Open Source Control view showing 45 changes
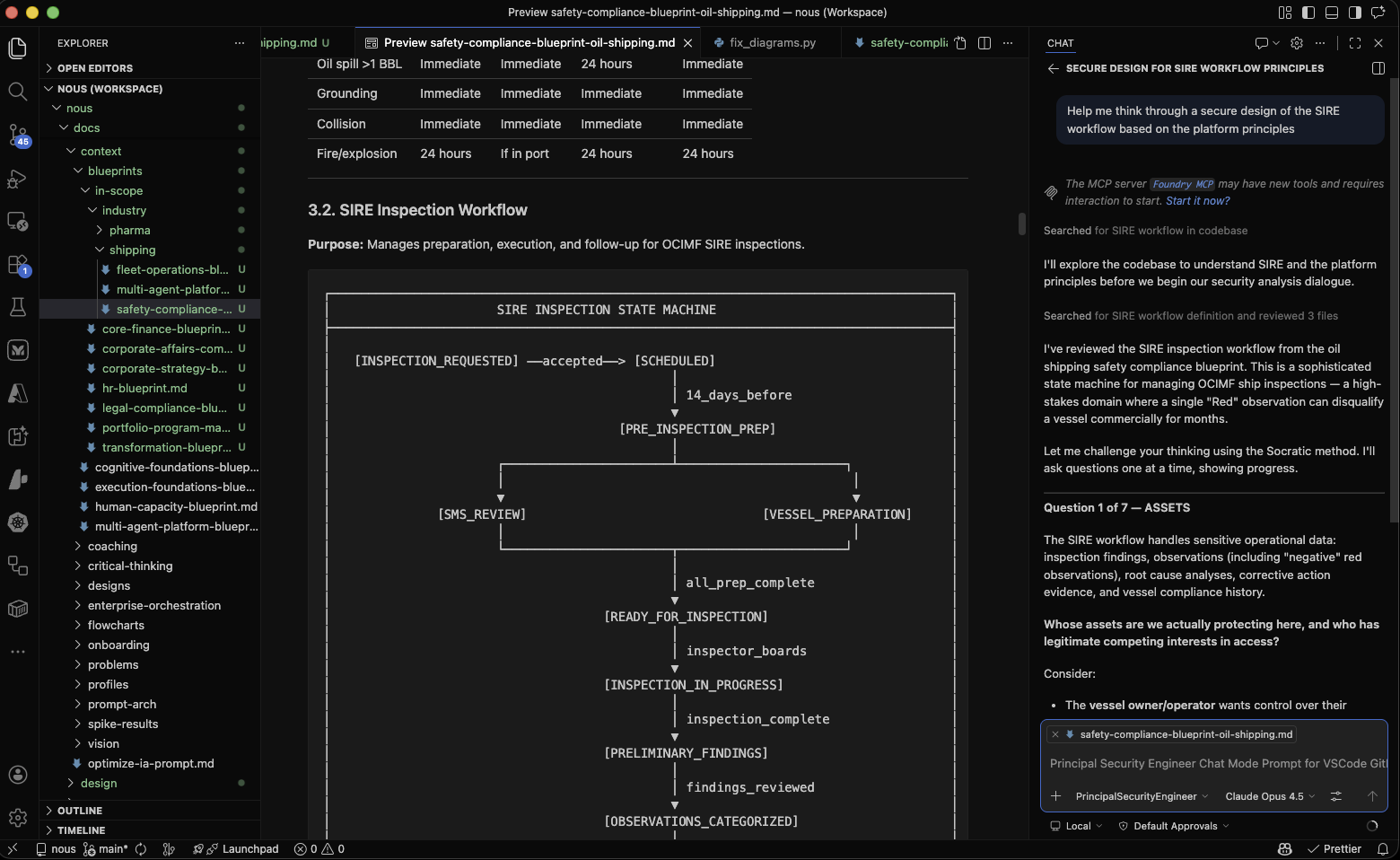The image size is (1400, 860). (x=18, y=133)
